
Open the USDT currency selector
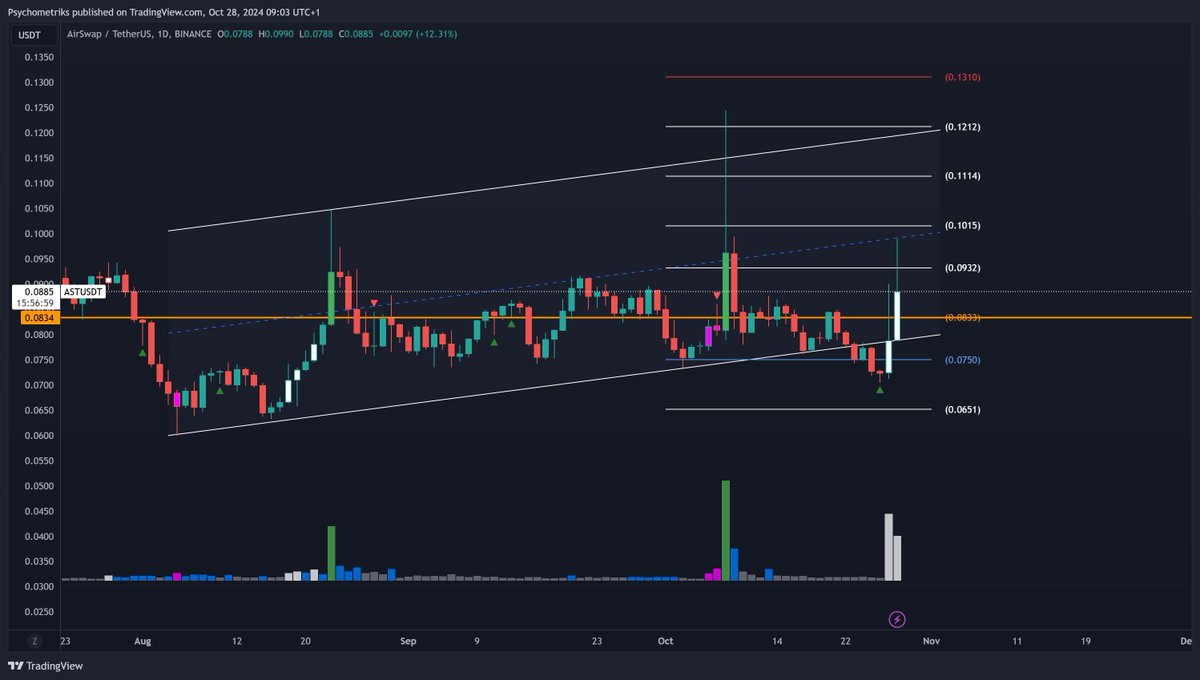coord(27,33)
